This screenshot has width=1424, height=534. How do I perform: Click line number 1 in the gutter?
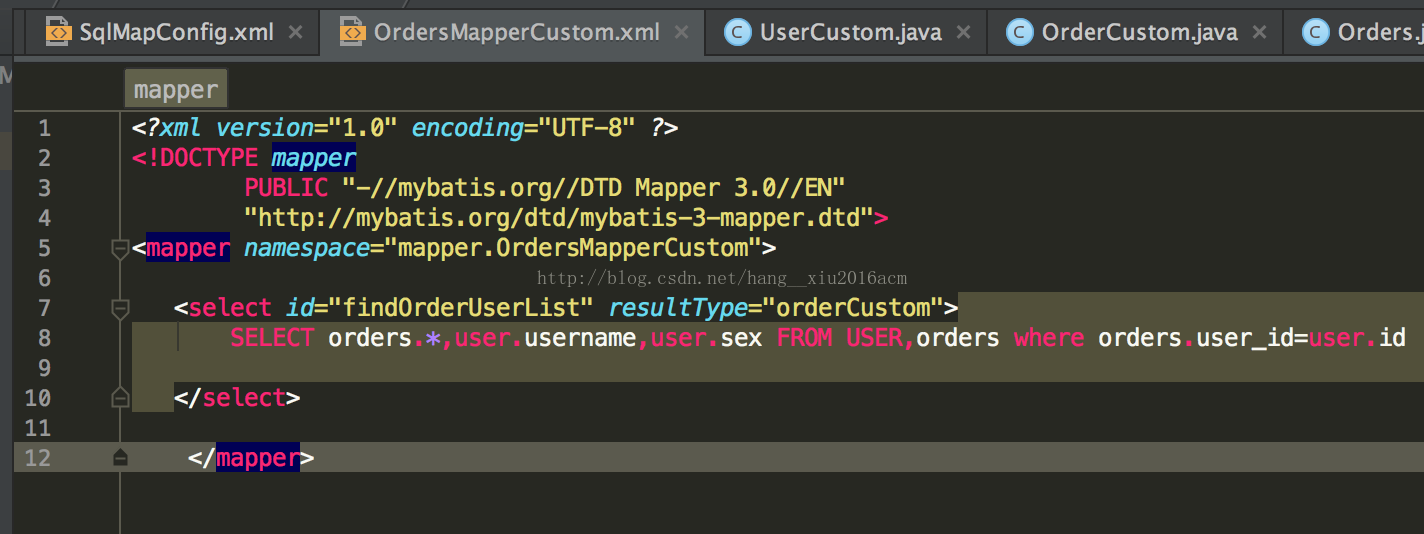tap(44, 128)
